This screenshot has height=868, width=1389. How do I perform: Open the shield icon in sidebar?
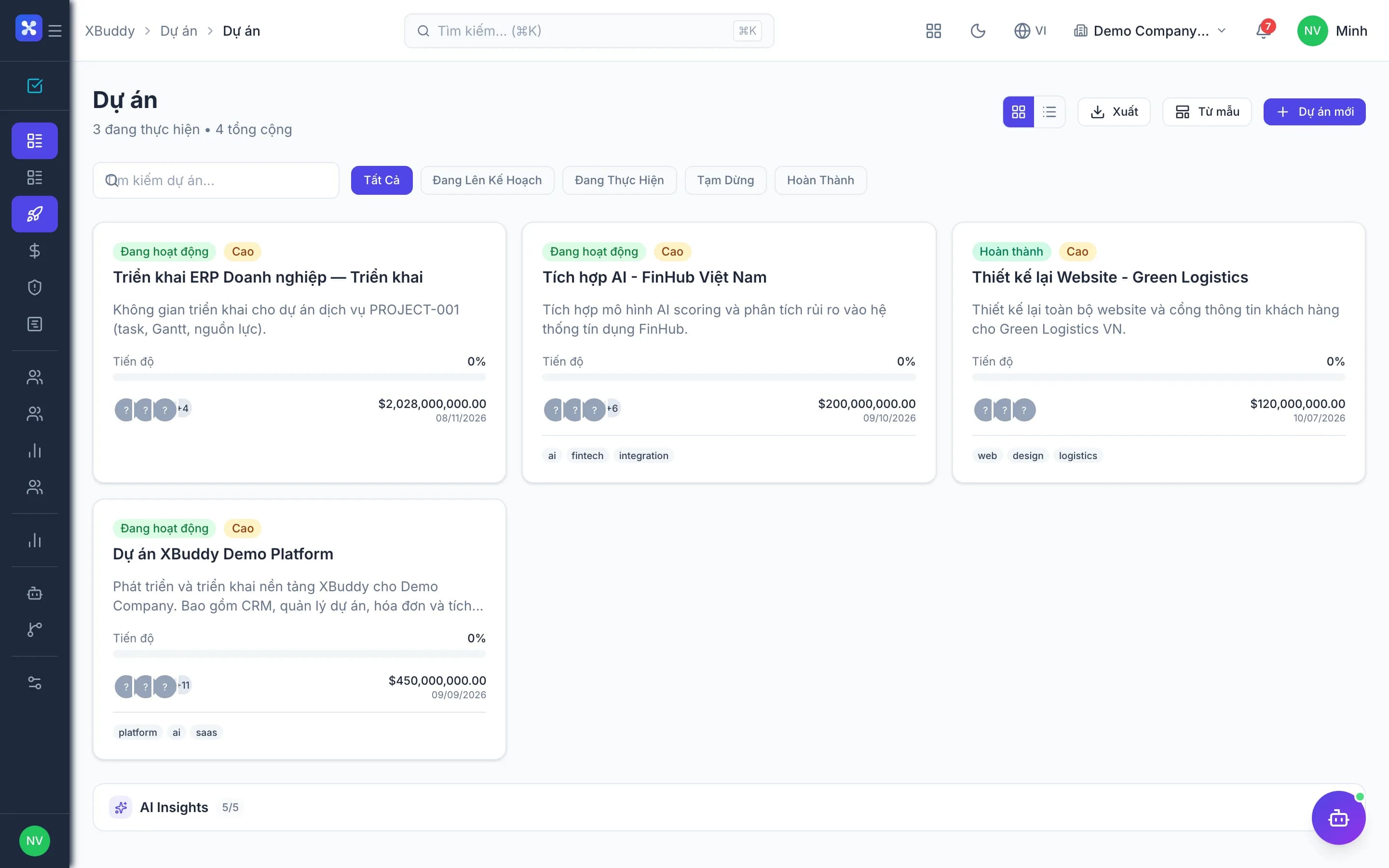(x=34, y=287)
